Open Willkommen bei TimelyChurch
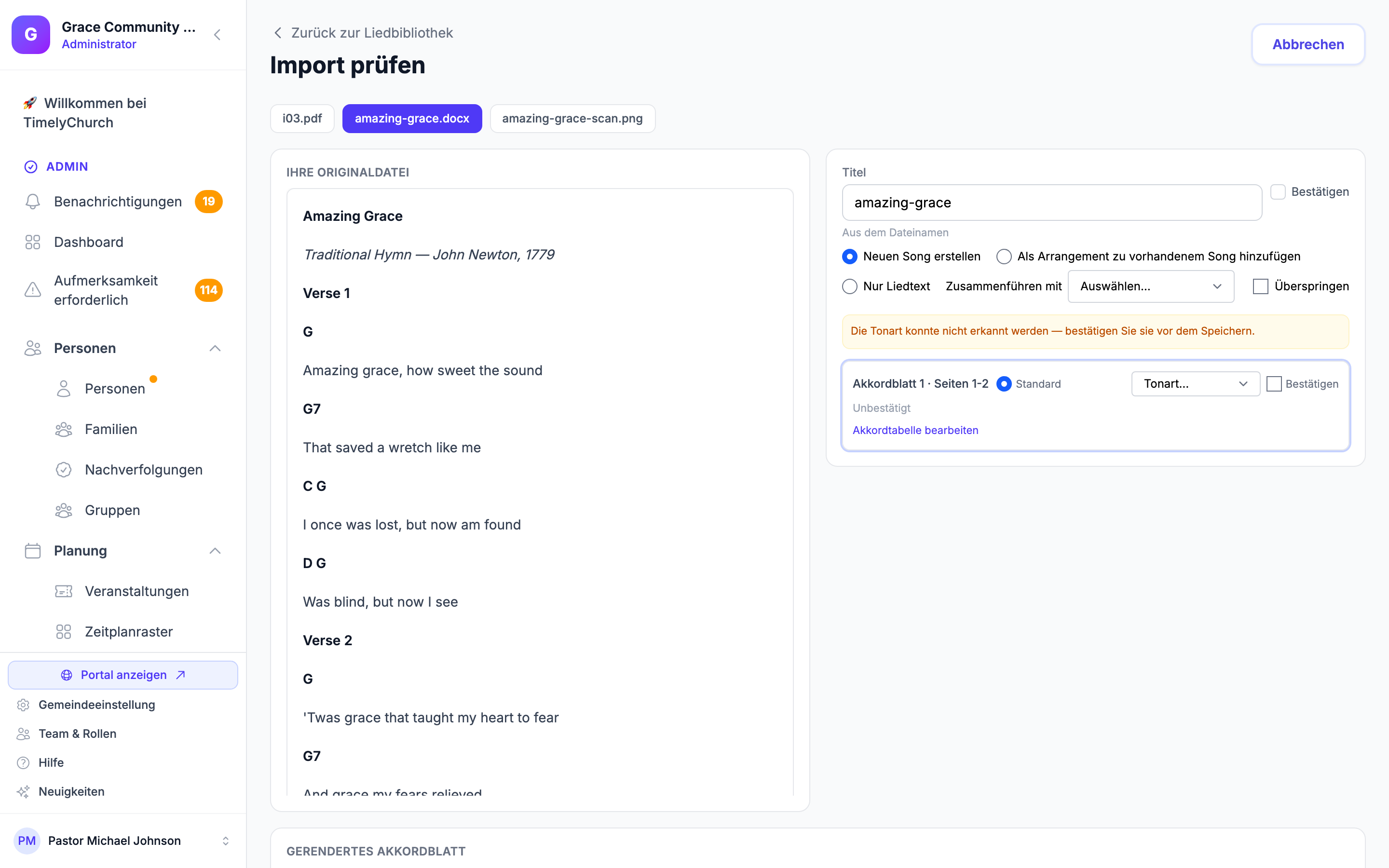This screenshot has height=868, width=1389. click(84, 113)
